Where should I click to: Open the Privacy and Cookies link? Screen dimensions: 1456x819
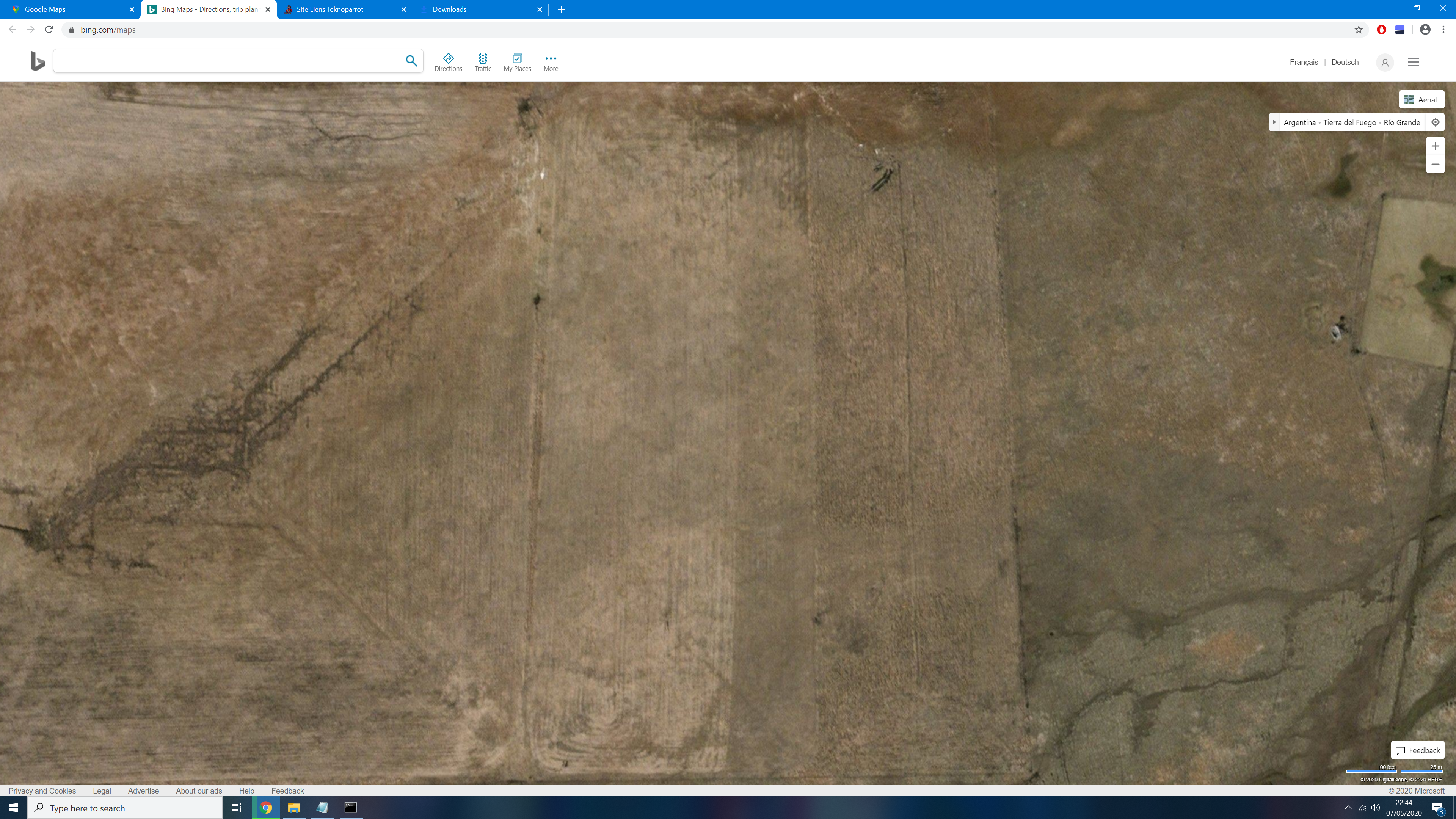click(x=42, y=791)
